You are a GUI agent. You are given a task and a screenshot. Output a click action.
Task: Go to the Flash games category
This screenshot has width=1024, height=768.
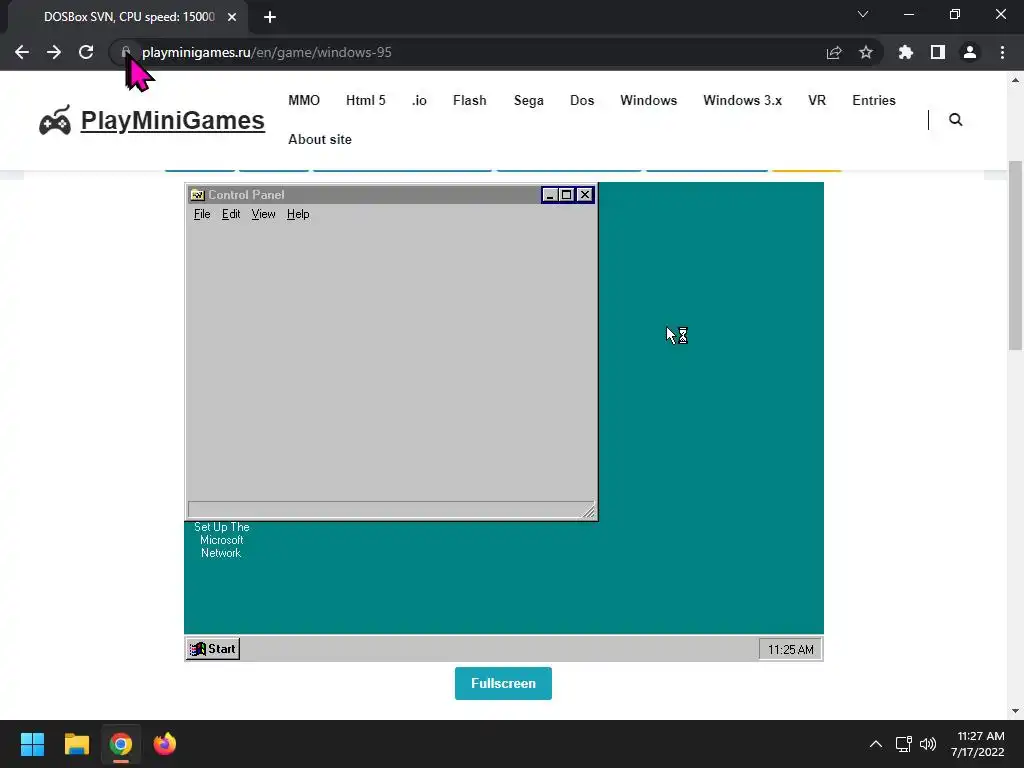point(470,101)
